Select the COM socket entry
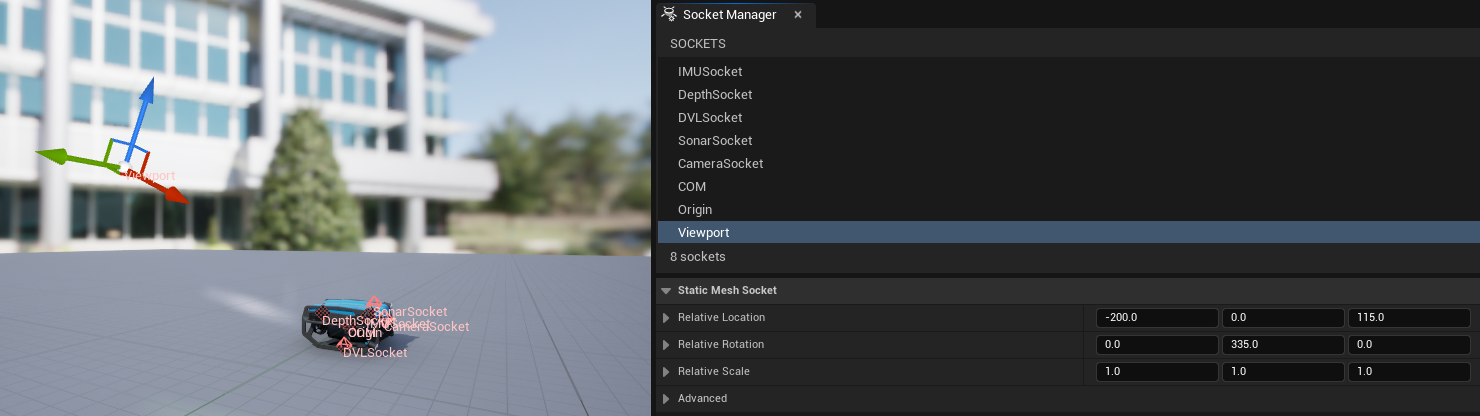 [692, 187]
